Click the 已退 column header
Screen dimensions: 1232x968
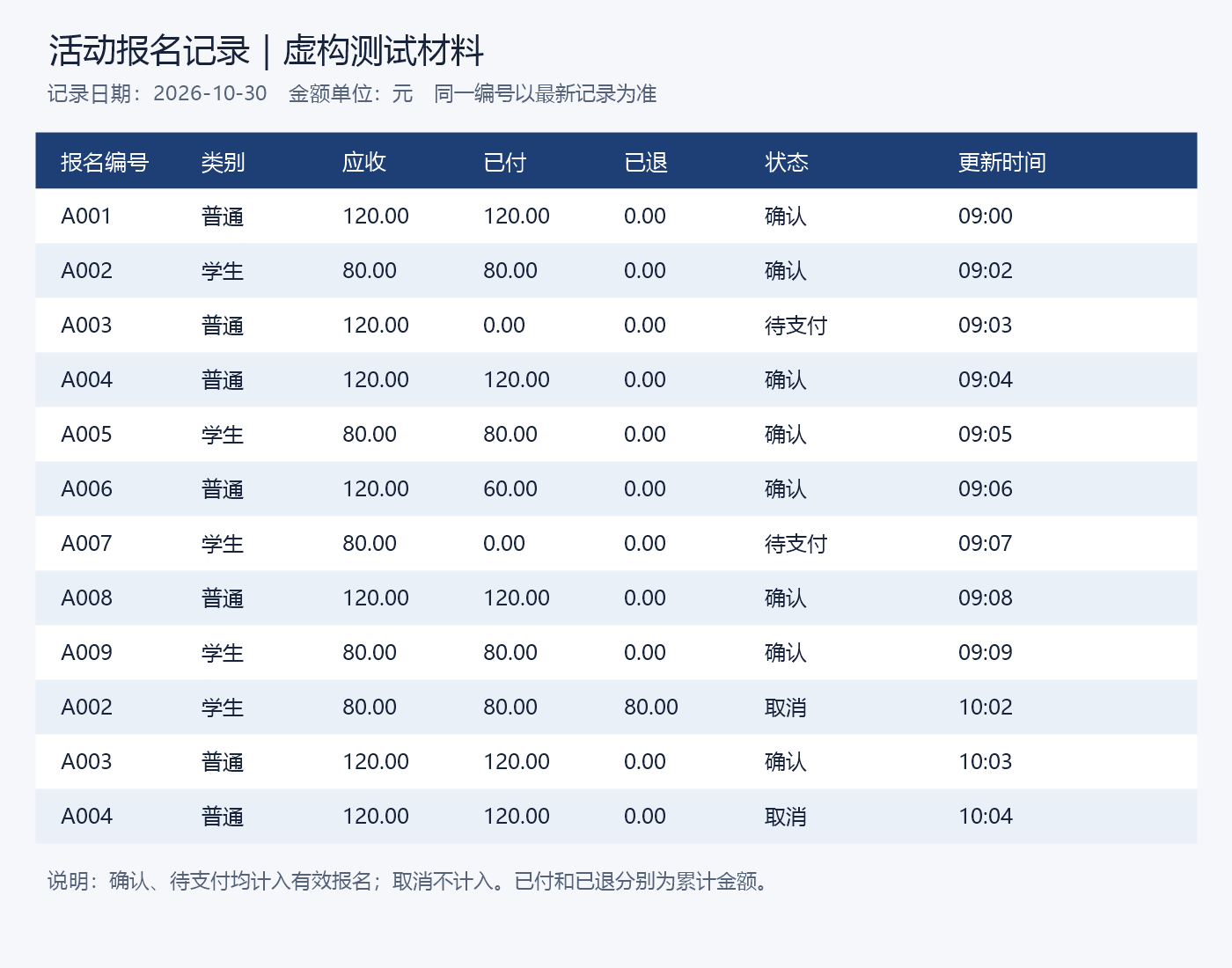(x=646, y=162)
